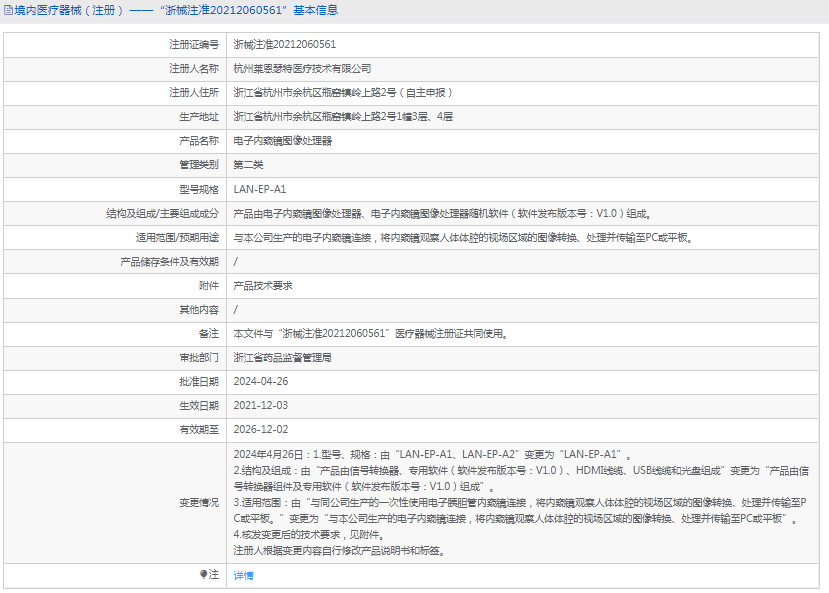Viewport: 829px width, 593px height.
Task: Click the 注册证编号 label
Action: click(194, 44)
